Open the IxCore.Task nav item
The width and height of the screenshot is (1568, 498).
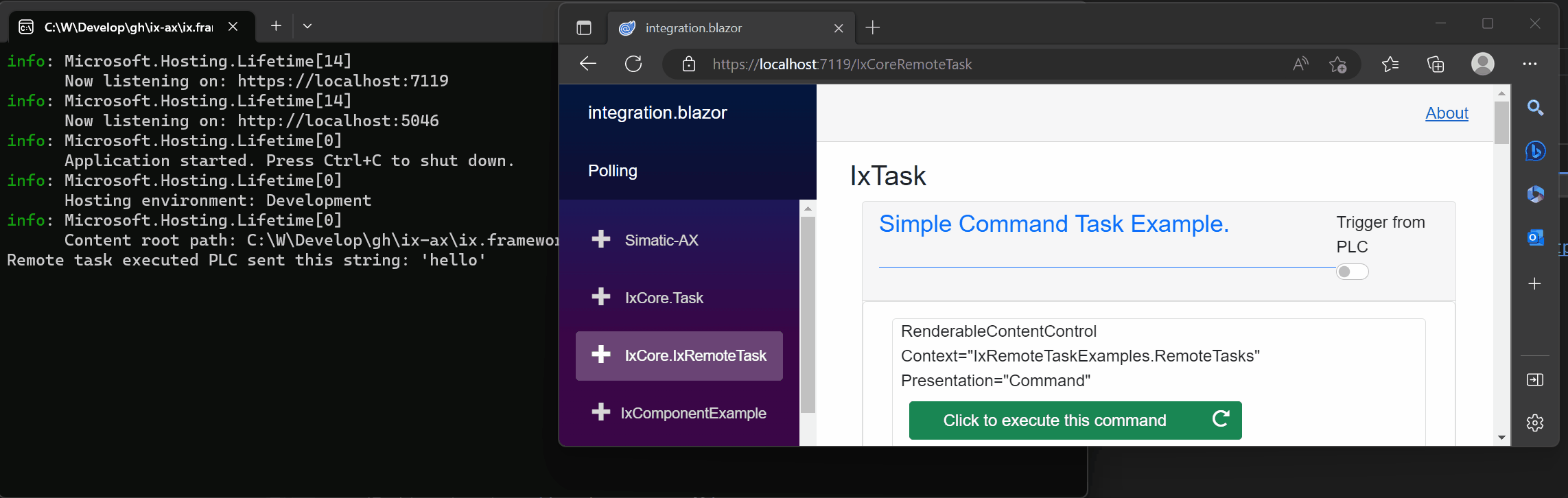pos(679,298)
